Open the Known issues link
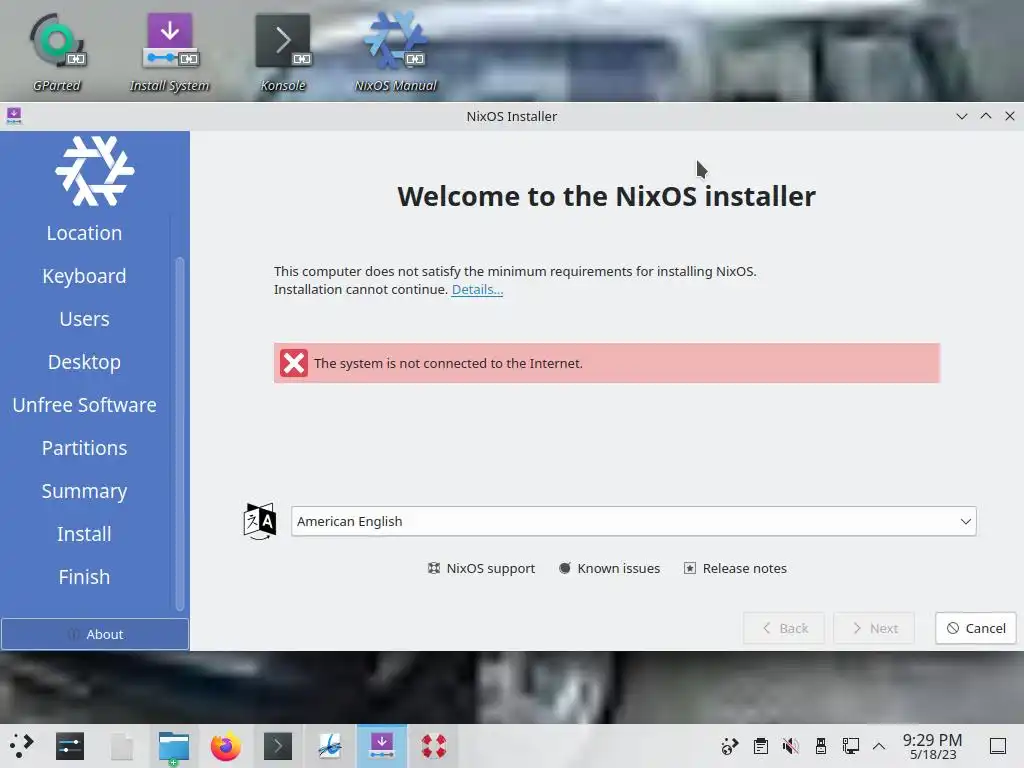This screenshot has height=768, width=1024. (609, 568)
